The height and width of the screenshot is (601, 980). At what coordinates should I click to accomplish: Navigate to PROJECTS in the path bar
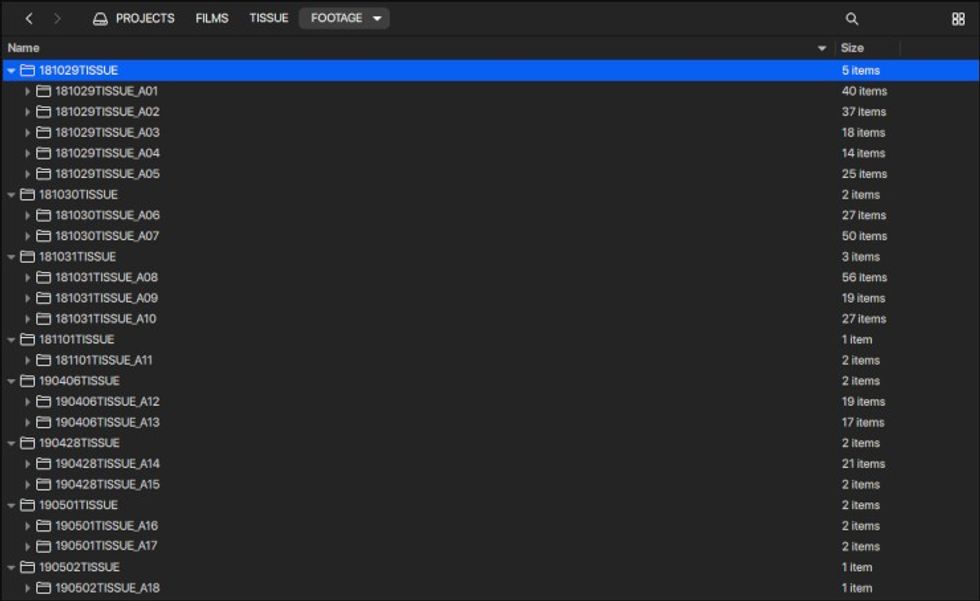(145, 18)
